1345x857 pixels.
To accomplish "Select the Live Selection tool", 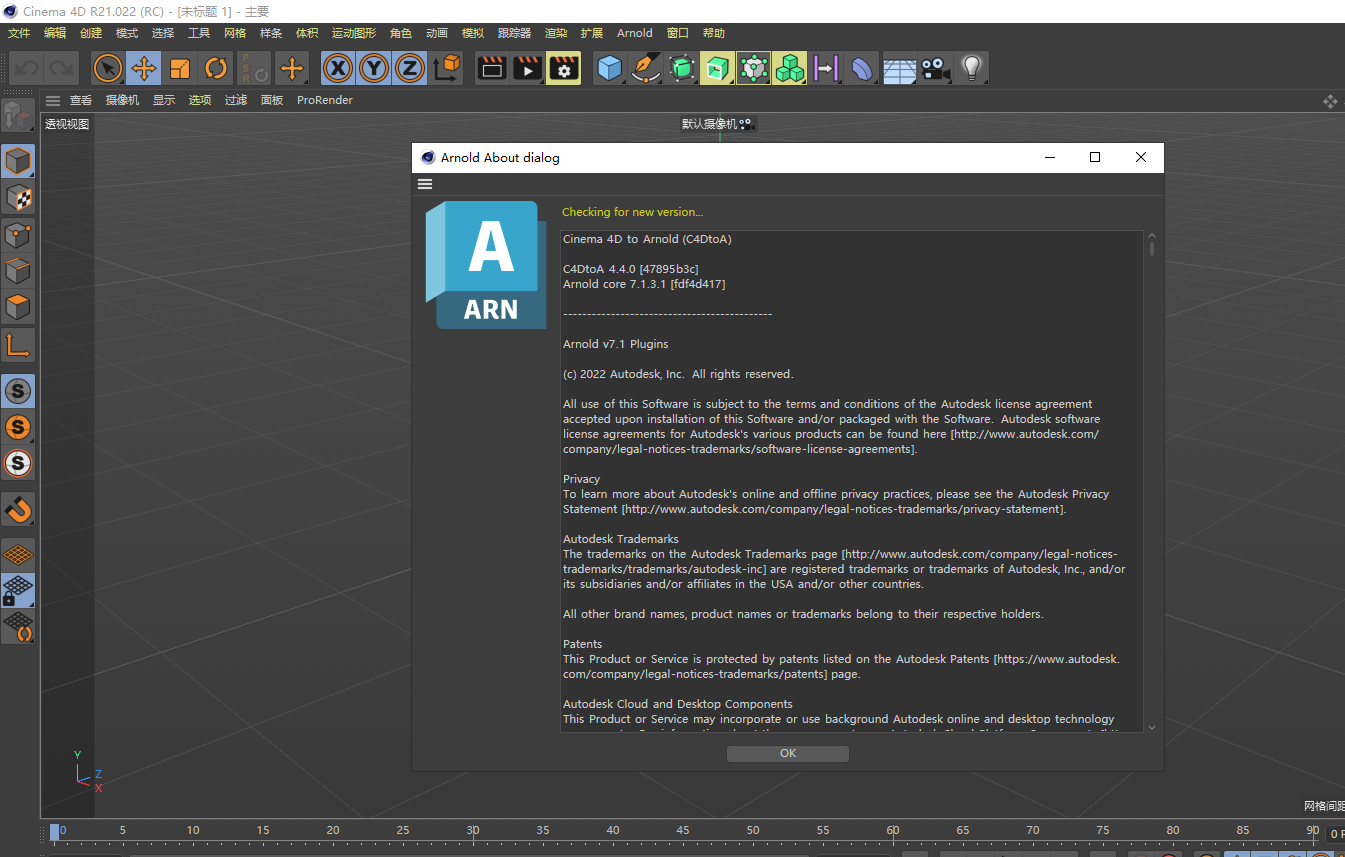I will [107, 68].
